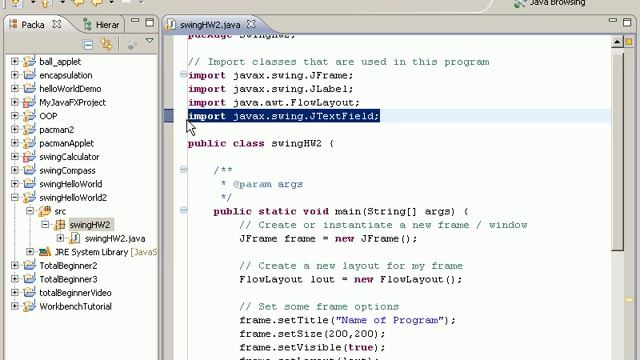Screen dimensions: 640x360
Task: Select pacman2 project folder icon
Action: click(x=29, y=129)
